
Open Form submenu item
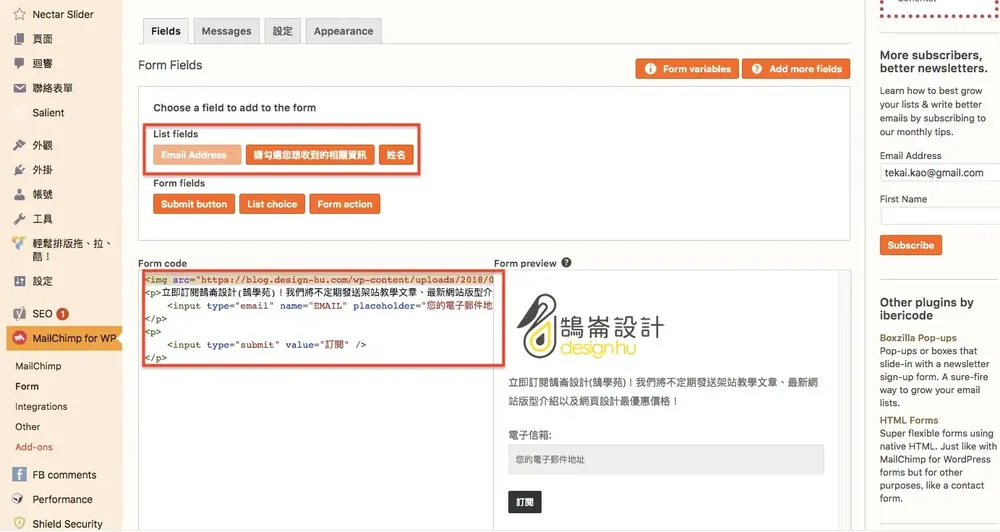coord(27,387)
